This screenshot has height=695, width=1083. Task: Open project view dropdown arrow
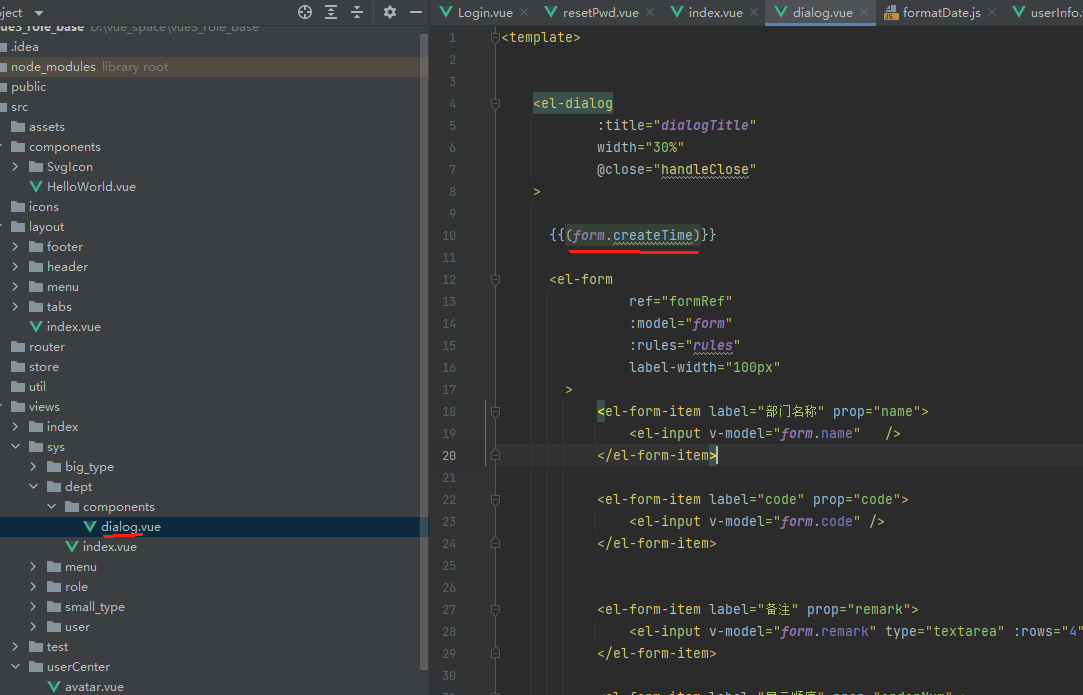(39, 12)
